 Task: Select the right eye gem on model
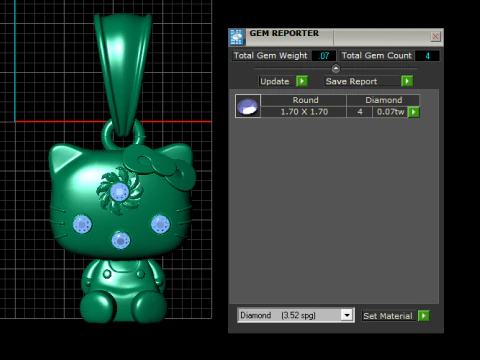pos(160,224)
